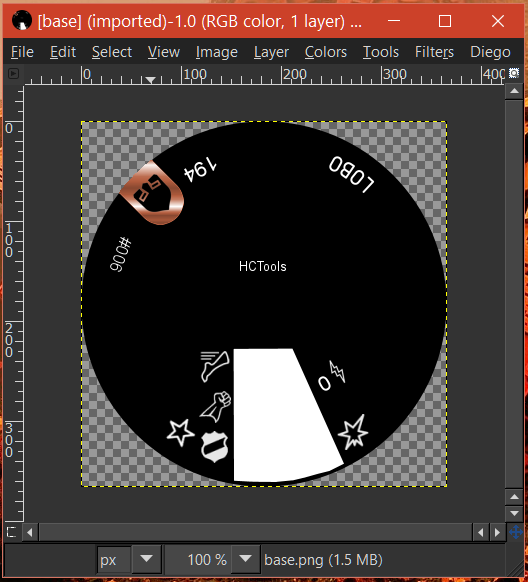Open the Colors menu

326,52
